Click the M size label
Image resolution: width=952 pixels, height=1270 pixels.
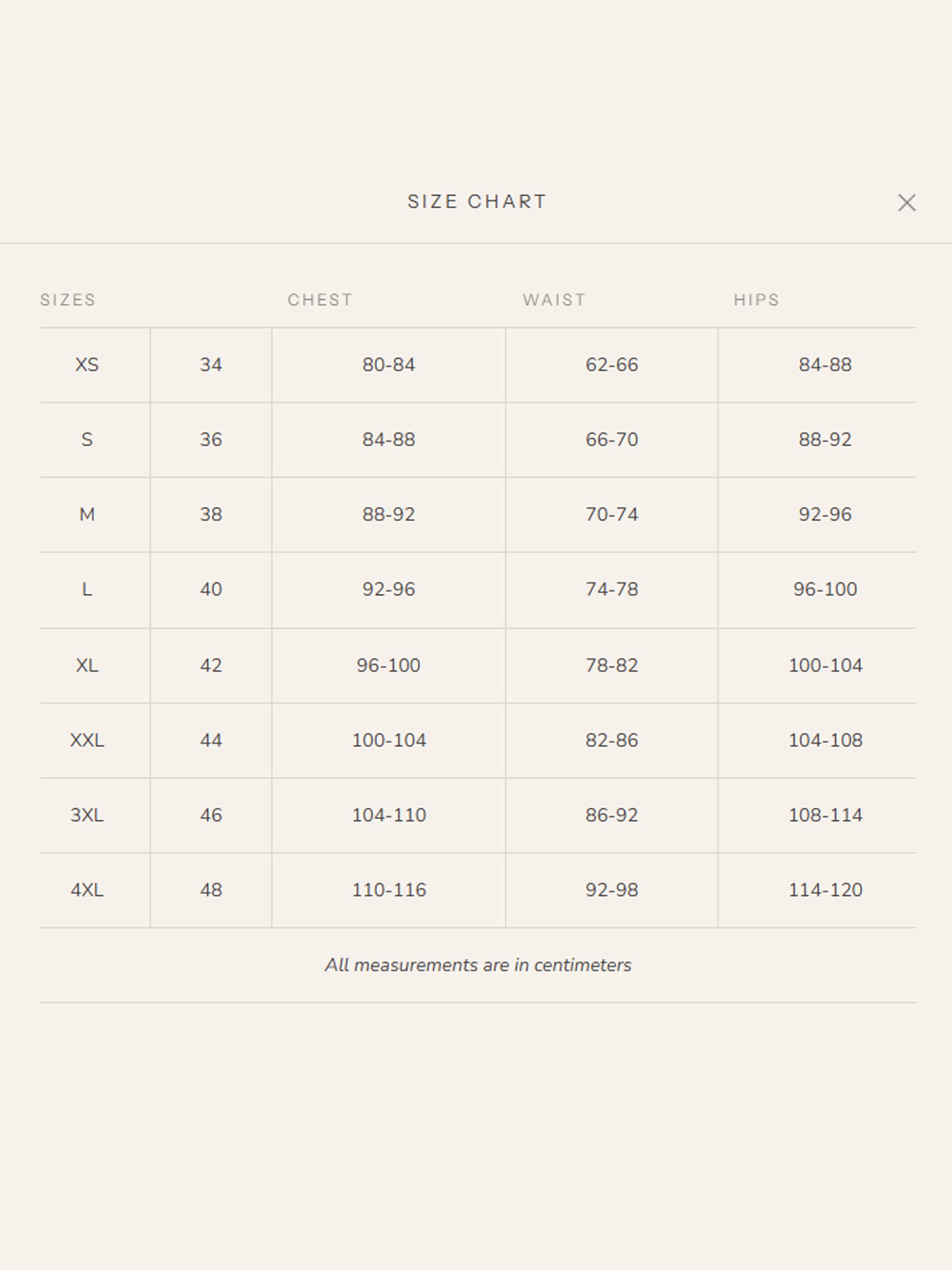[x=87, y=514]
